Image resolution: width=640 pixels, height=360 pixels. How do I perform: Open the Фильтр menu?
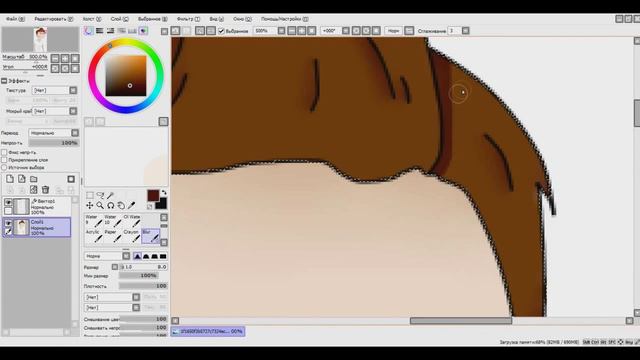click(x=188, y=19)
